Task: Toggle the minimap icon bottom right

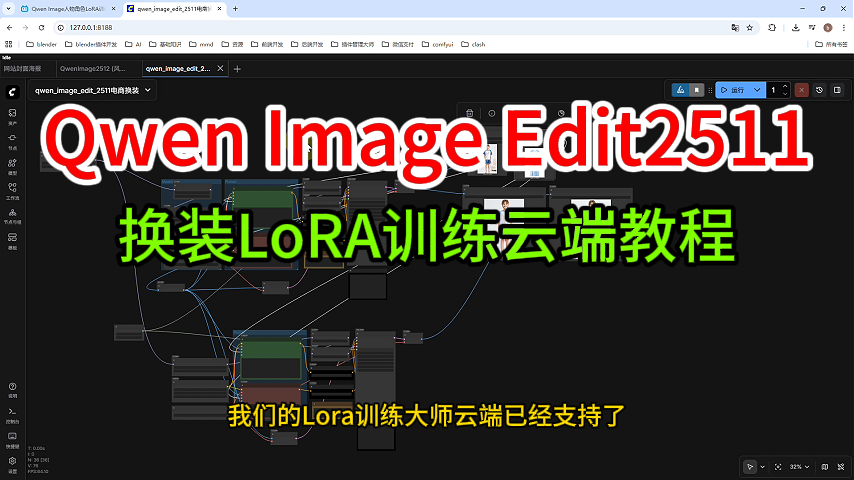Action: (825, 467)
